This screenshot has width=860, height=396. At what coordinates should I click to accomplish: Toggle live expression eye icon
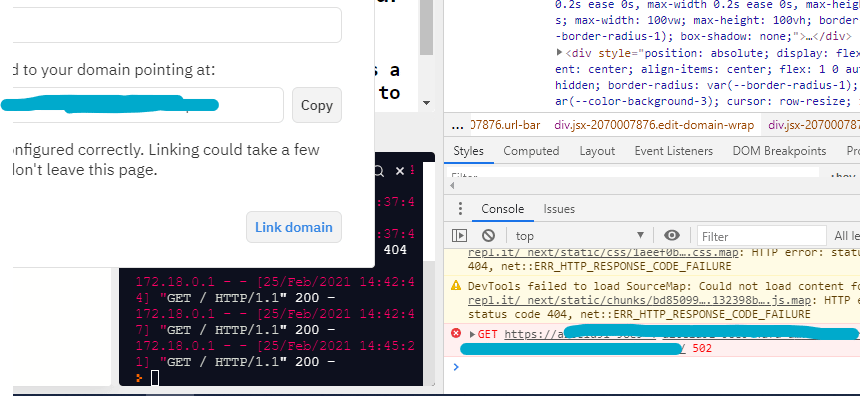(x=672, y=236)
